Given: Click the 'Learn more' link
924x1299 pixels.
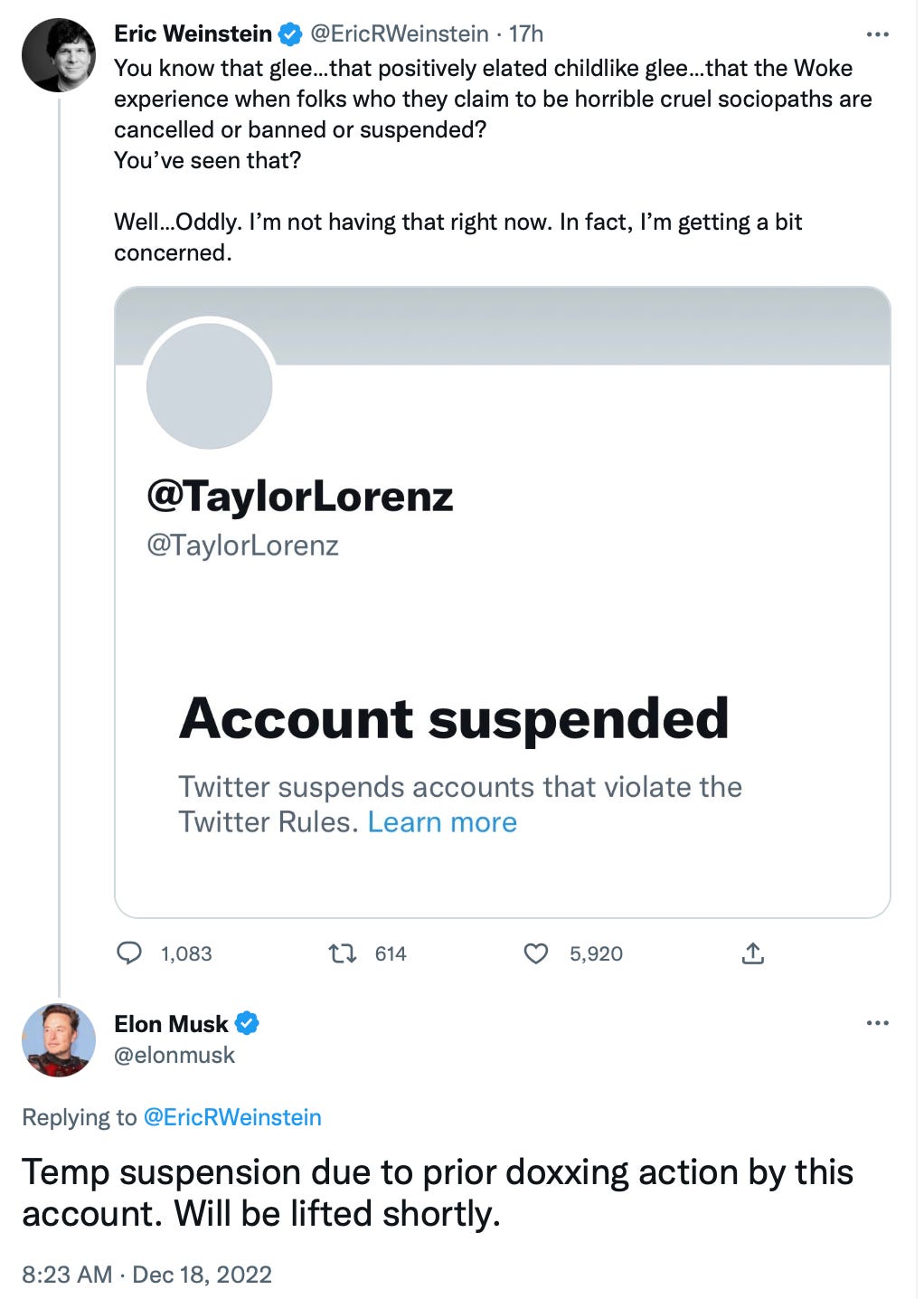Looking at the screenshot, I should (442, 822).
